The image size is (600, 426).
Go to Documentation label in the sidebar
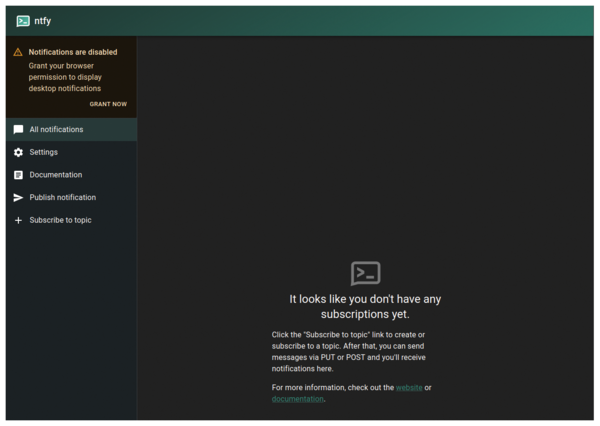(x=55, y=175)
